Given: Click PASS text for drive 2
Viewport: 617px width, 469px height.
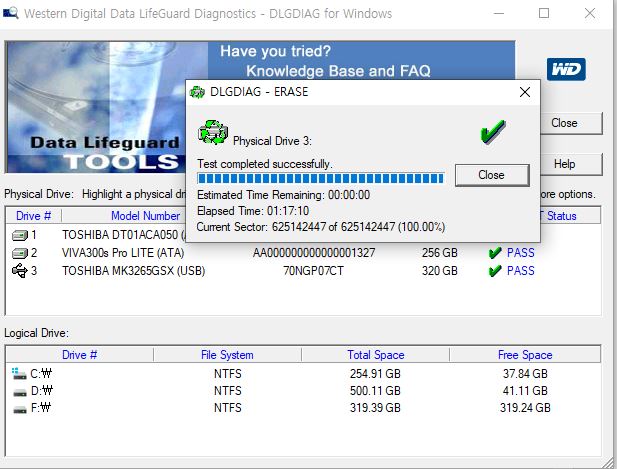Looking at the screenshot, I should point(521,253).
